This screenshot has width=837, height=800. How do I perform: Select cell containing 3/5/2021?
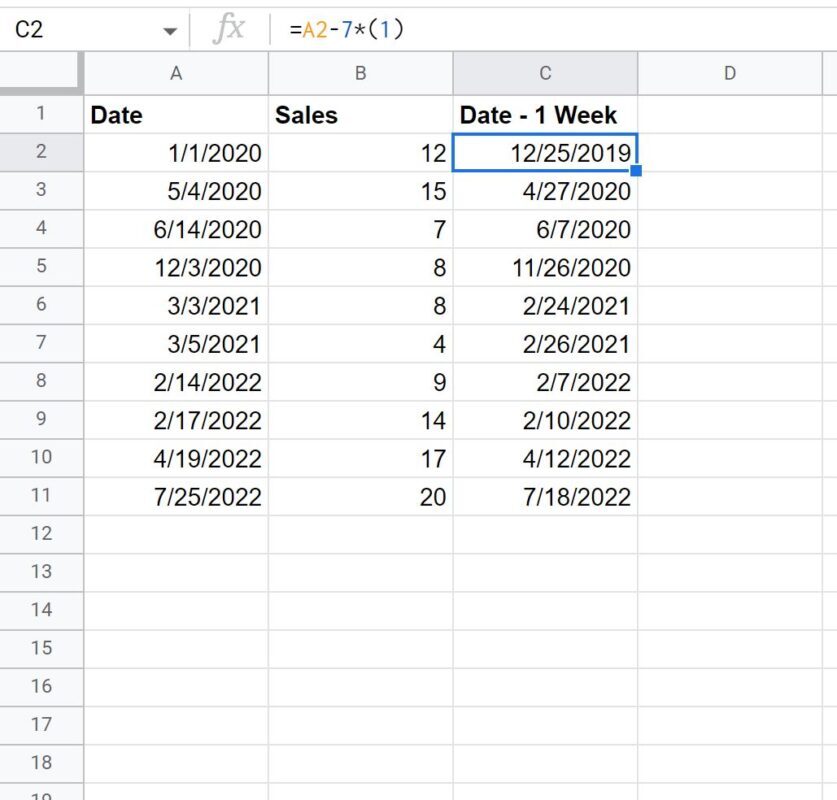tap(176, 344)
